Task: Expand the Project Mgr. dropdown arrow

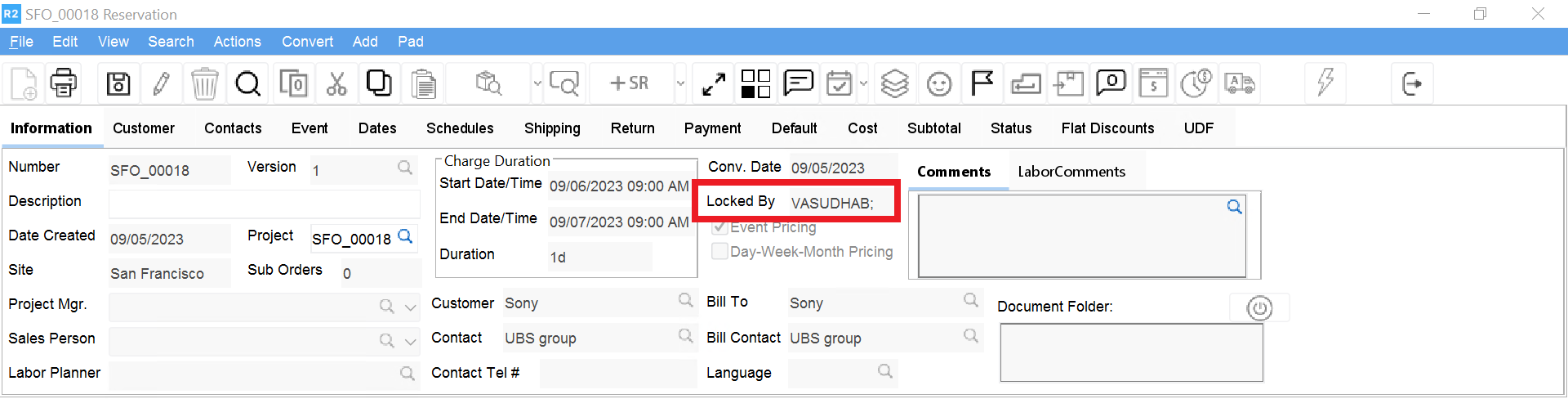Action: (411, 307)
